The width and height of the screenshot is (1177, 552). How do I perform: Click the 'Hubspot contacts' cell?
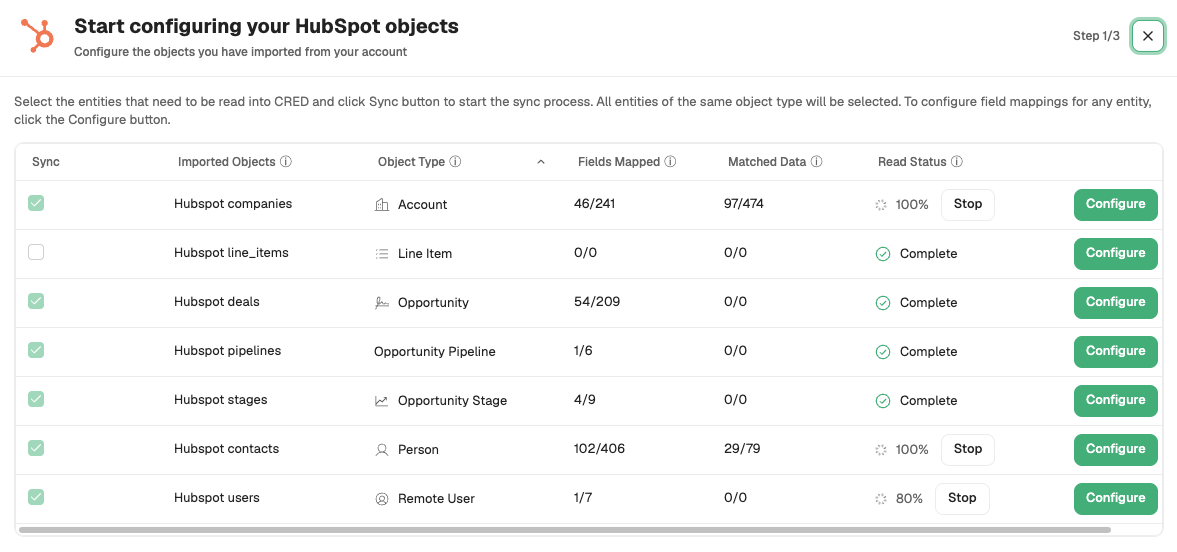[227, 449]
